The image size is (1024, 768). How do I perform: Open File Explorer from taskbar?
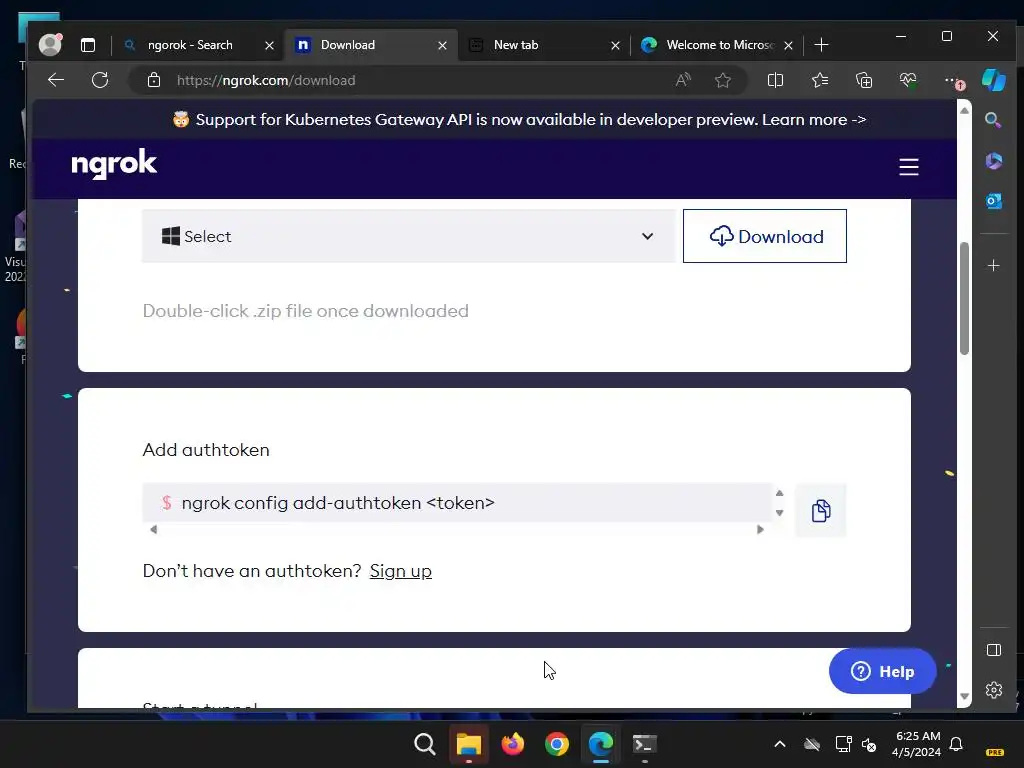click(x=469, y=744)
